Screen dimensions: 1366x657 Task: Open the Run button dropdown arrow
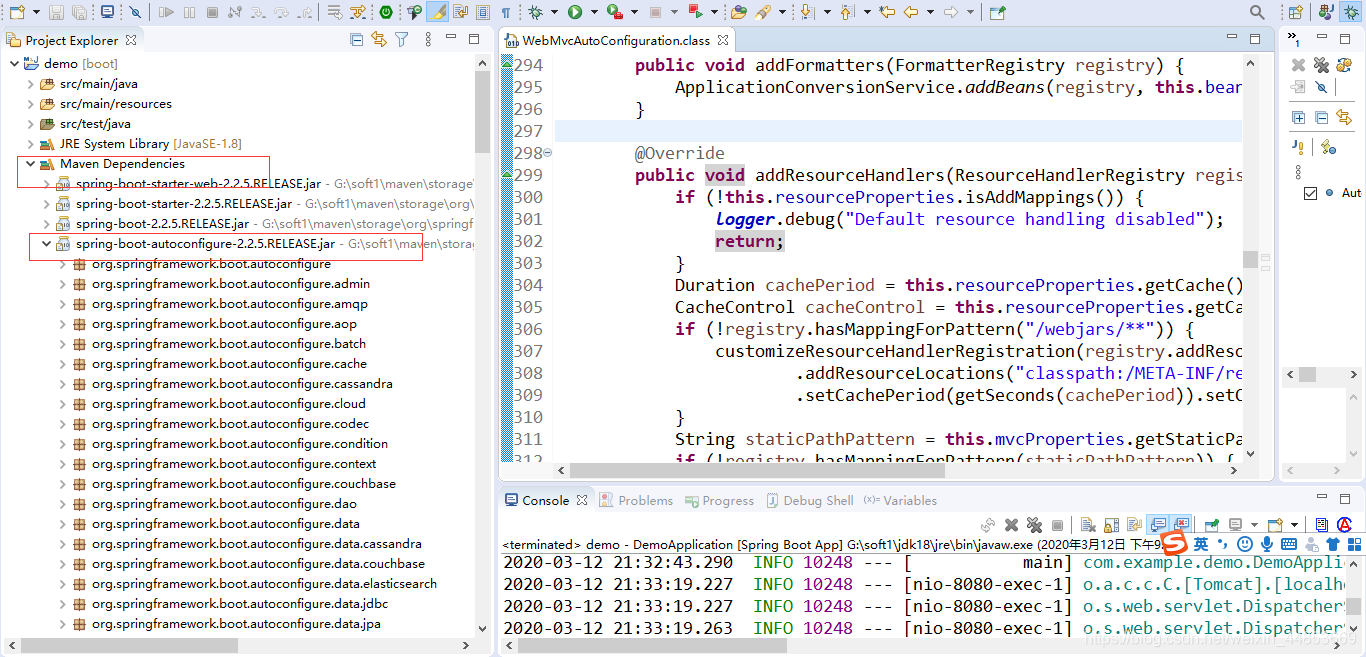(x=593, y=12)
